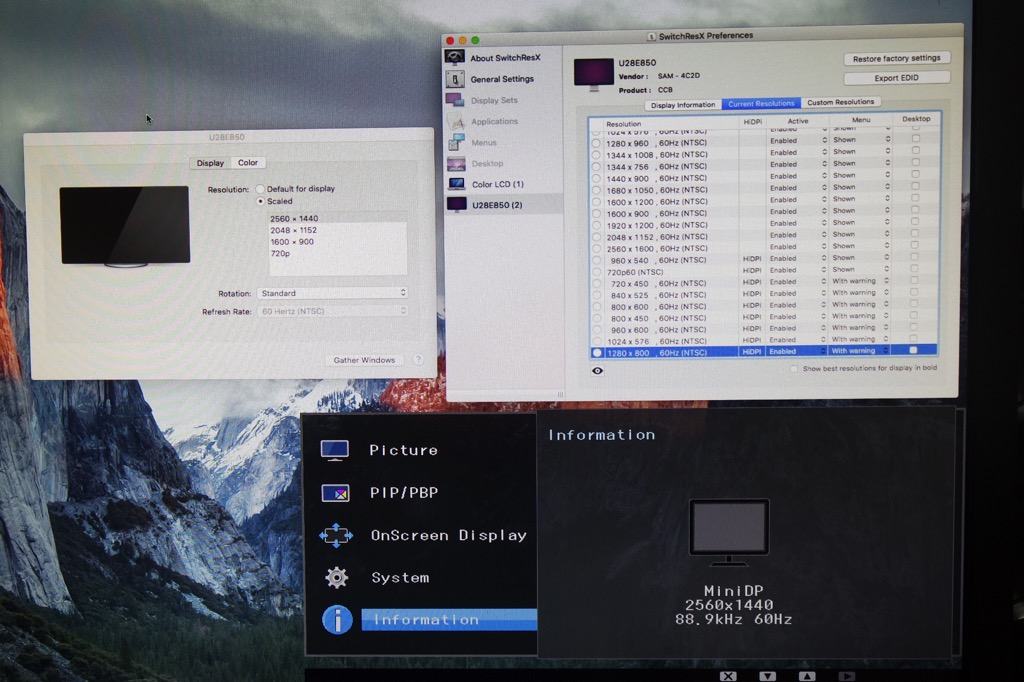1024x682 pixels.
Task: Select the Desktop icon in SwitchResX sidebar
Action: click(456, 163)
